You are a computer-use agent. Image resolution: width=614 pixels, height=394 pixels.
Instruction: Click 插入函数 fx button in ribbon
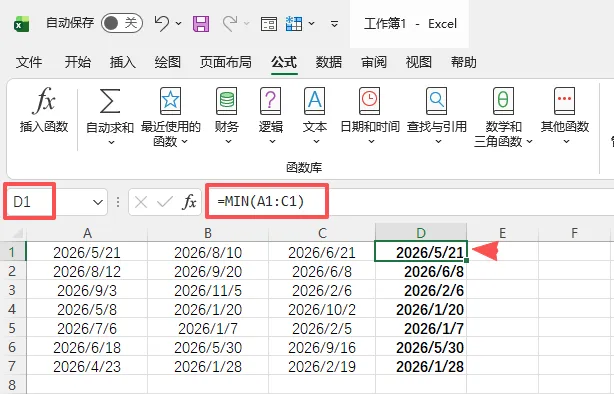(x=44, y=110)
